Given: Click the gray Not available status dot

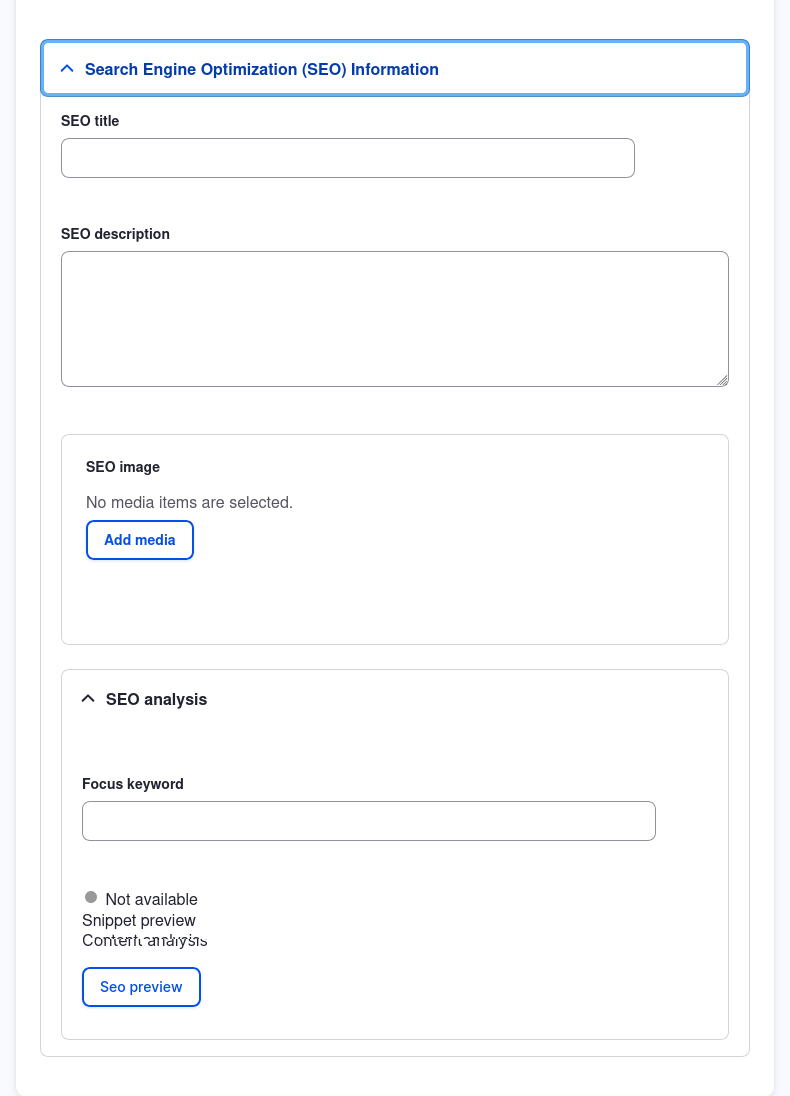Looking at the screenshot, I should 92,897.
